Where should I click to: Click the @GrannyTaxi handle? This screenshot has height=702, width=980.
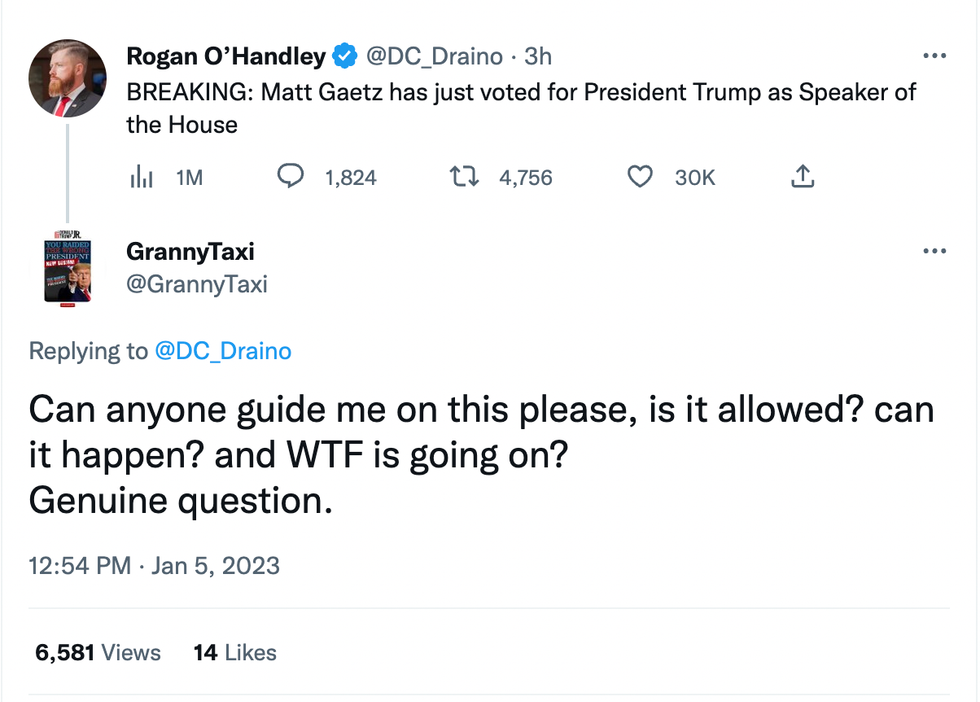click(x=197, y=284)
